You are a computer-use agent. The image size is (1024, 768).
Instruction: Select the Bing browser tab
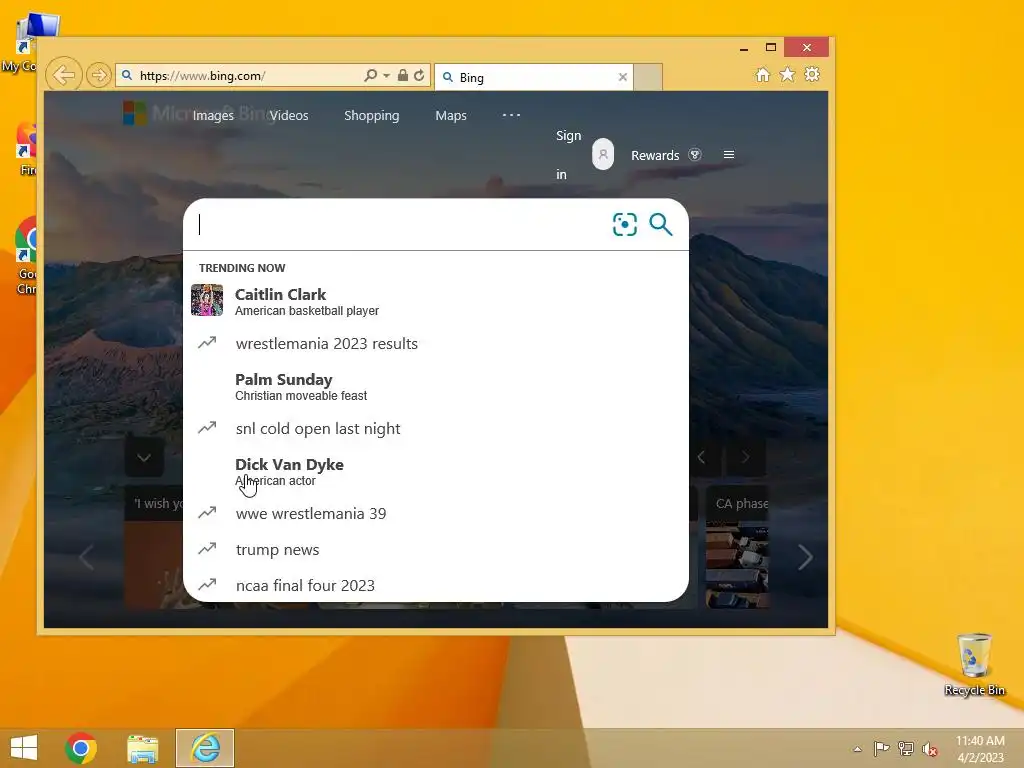click(534, 77)
